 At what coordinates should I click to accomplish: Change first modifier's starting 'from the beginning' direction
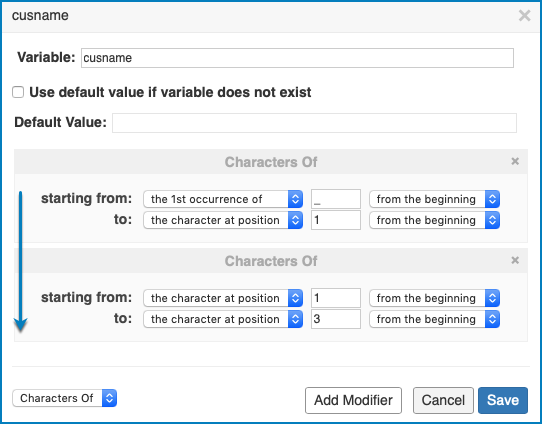(434, 199)
